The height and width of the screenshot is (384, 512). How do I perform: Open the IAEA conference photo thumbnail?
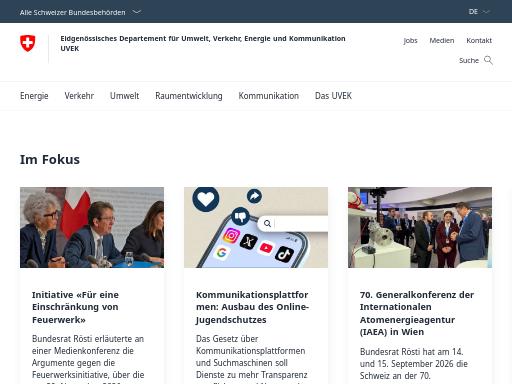(420, 227)
